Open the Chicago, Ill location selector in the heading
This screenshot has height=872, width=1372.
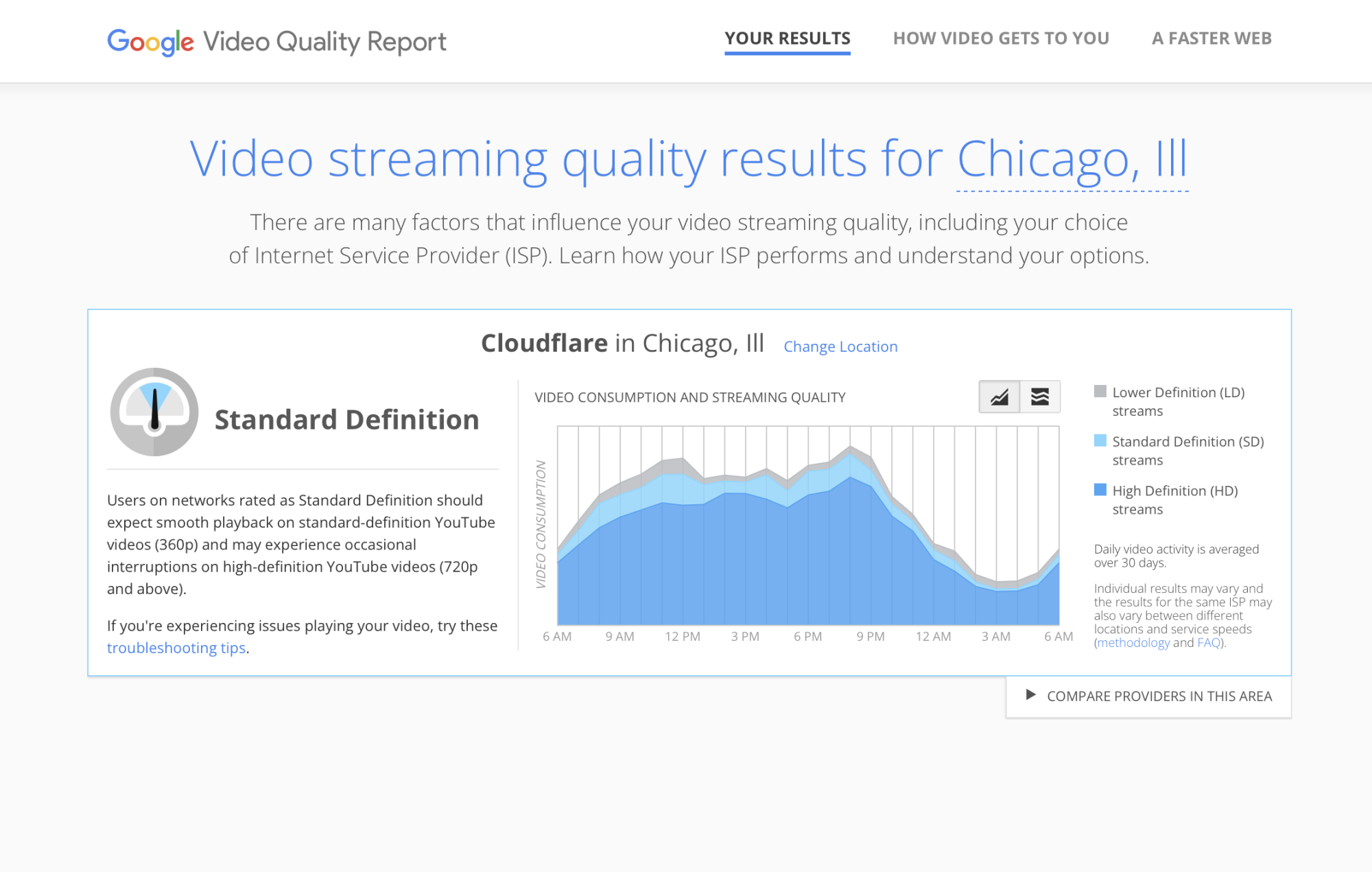pos(1072,160)
